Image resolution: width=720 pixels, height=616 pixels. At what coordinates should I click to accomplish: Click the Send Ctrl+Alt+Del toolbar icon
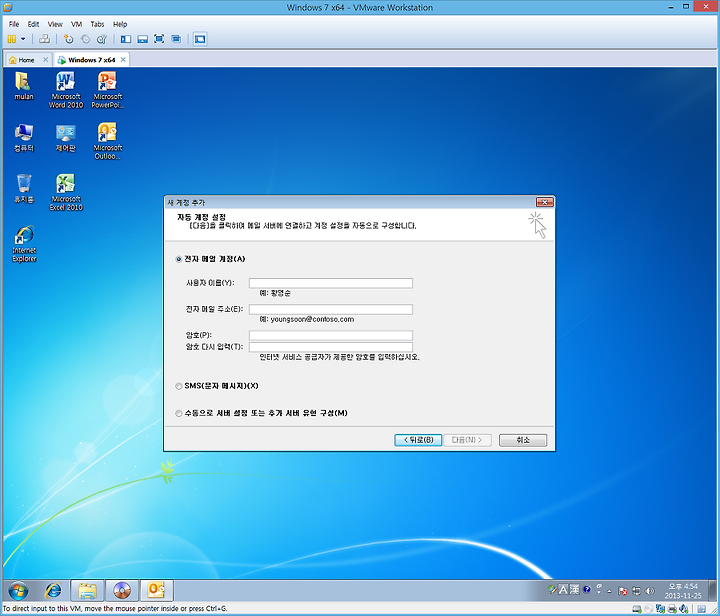pyautogui.click(x=44, y=39)
